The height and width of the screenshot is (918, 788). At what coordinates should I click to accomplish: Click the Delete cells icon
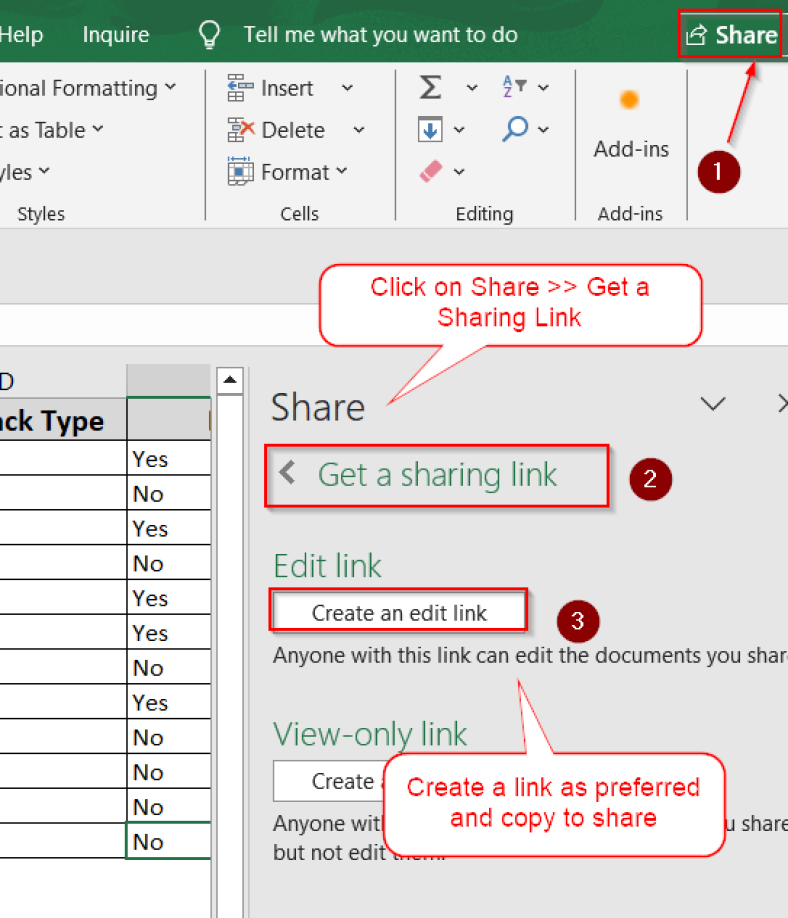coord(241,130)
